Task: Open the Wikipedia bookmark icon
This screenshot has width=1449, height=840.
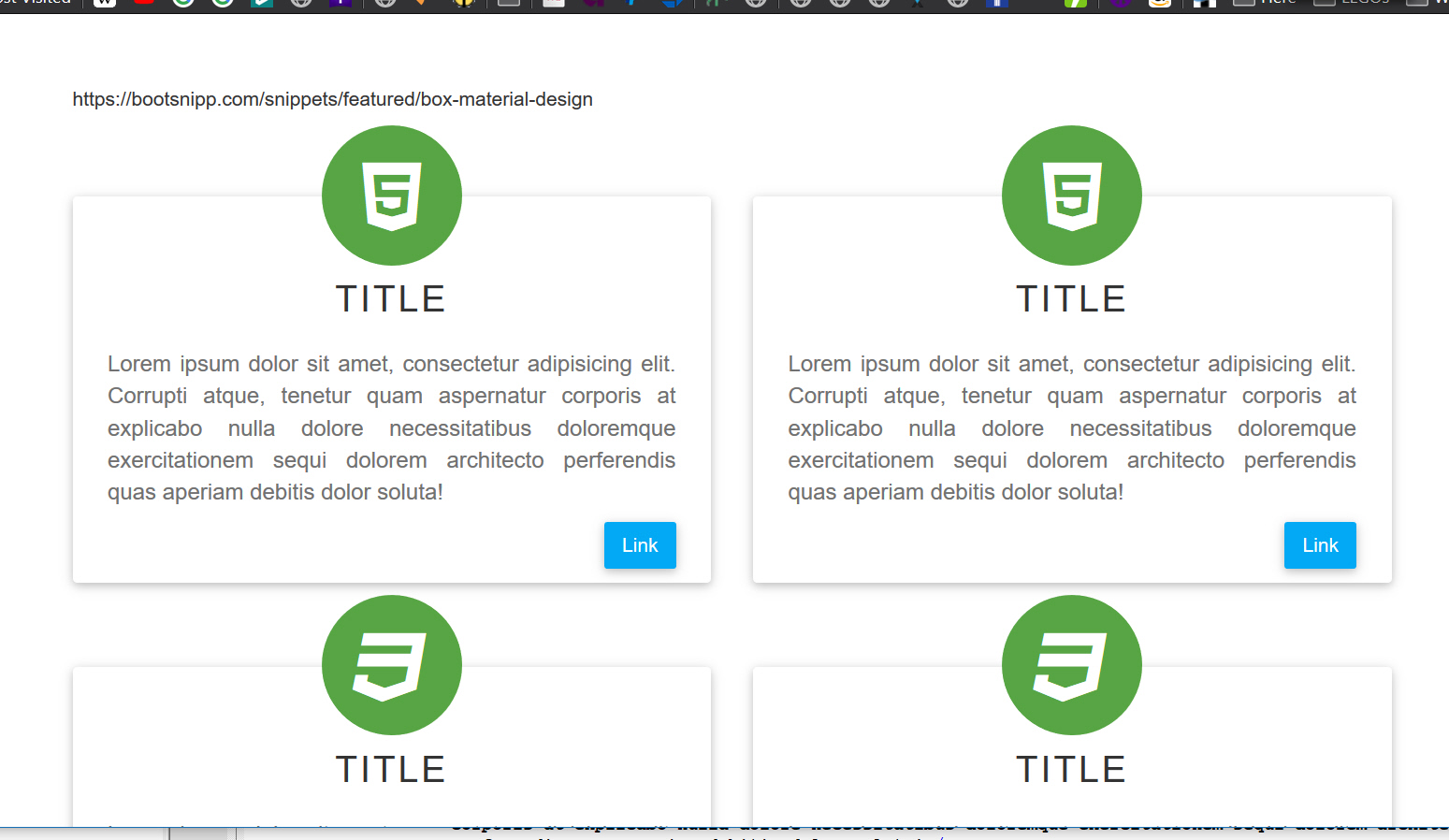Action: coord(105,3)
